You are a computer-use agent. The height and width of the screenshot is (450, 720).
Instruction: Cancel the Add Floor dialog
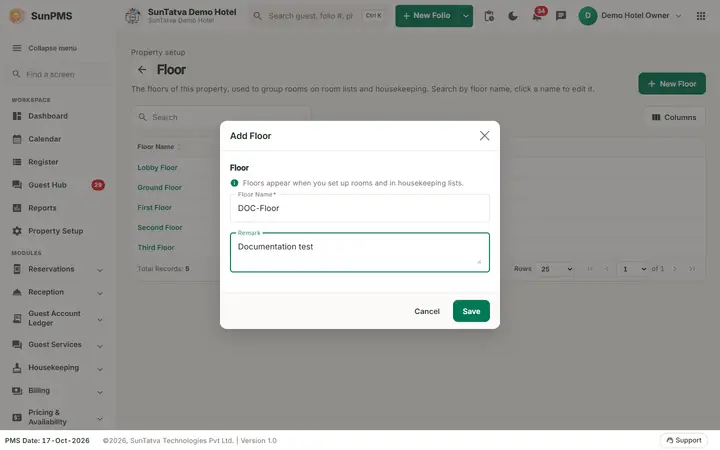(427, 311)
